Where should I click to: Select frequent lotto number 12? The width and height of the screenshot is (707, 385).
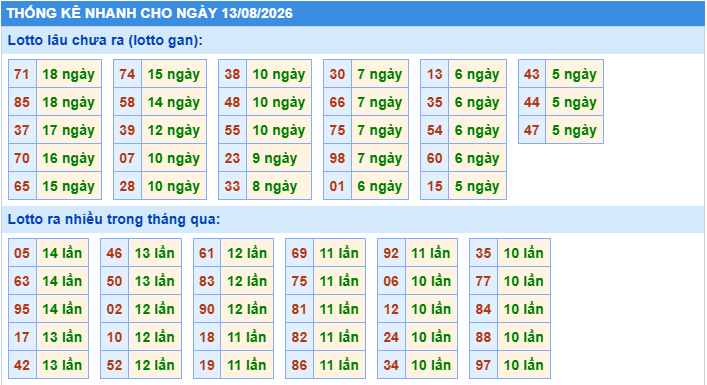coord(391,309)
